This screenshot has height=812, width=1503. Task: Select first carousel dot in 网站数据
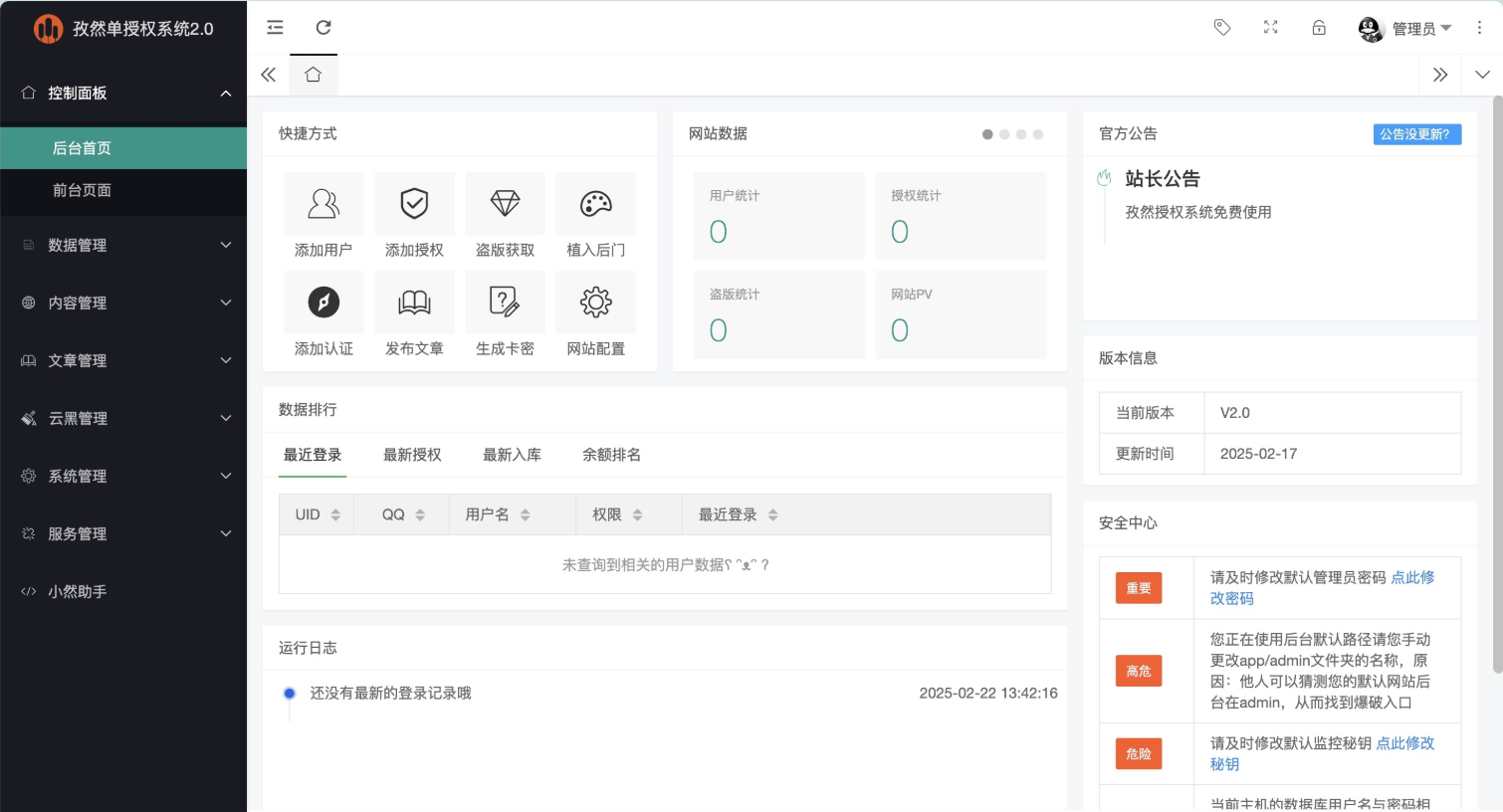click(987, 134)
